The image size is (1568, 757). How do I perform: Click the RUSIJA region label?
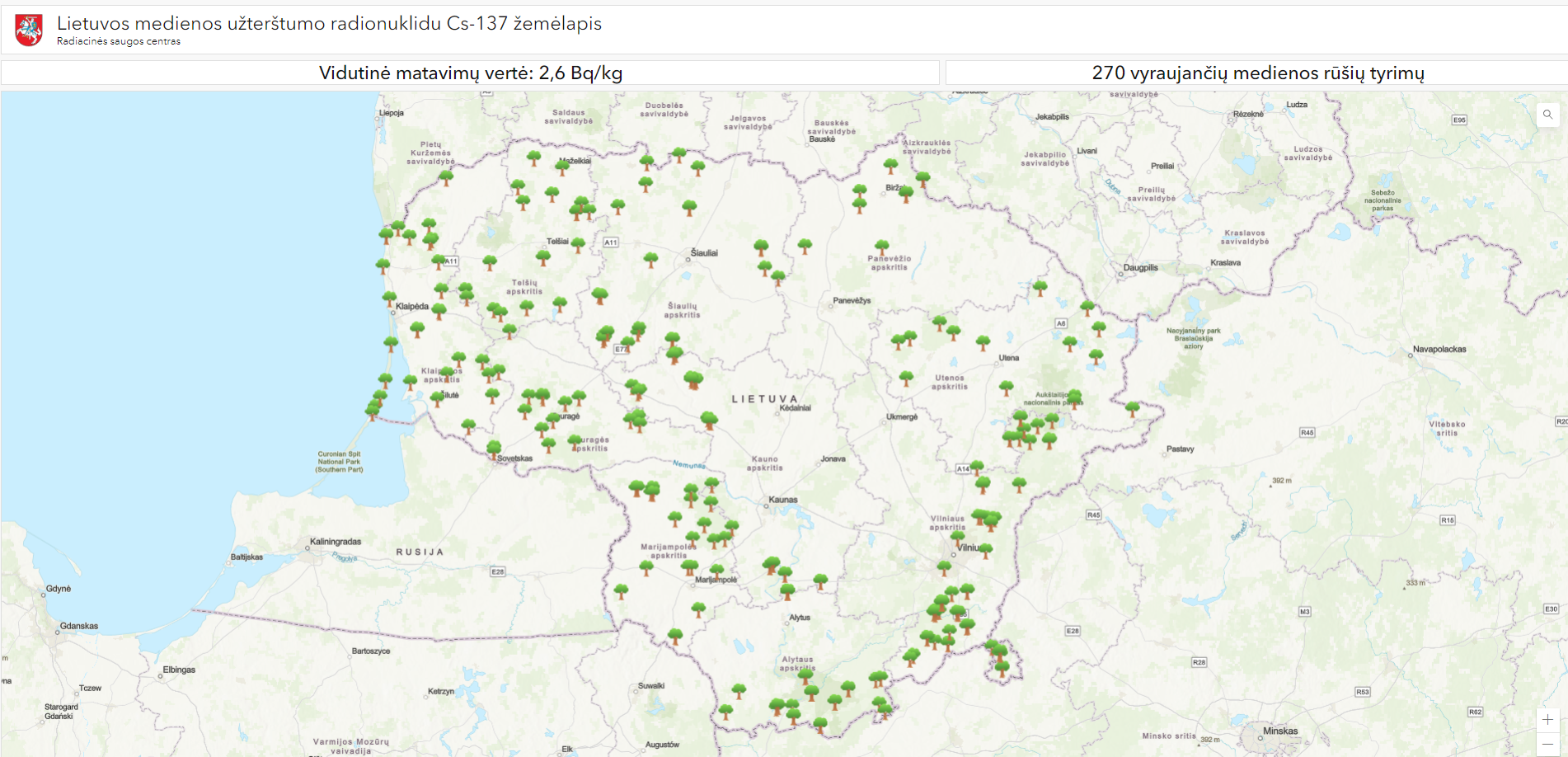point(420,552)
